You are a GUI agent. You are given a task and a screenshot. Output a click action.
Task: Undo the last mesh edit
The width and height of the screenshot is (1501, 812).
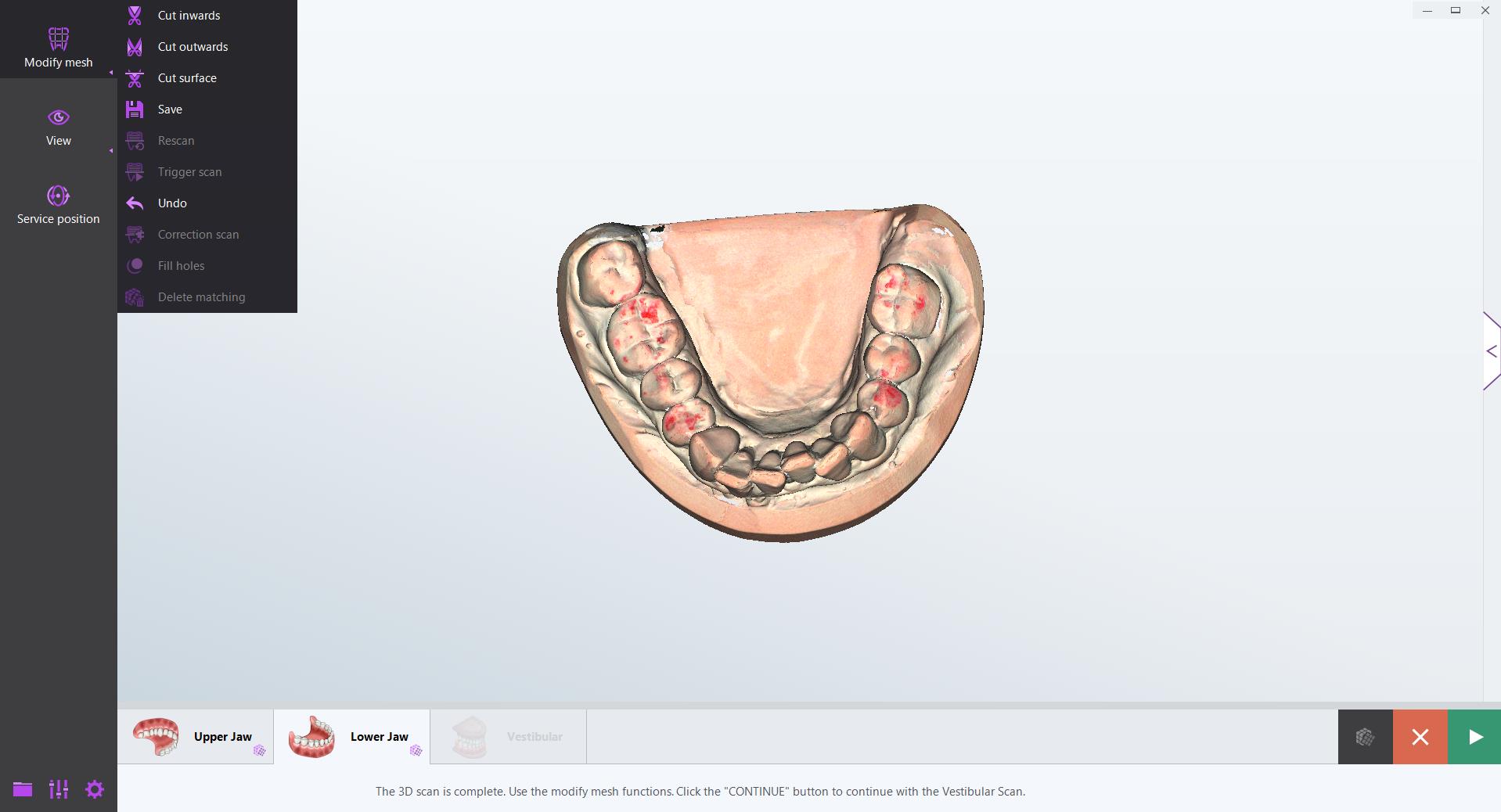click(171, 203)
